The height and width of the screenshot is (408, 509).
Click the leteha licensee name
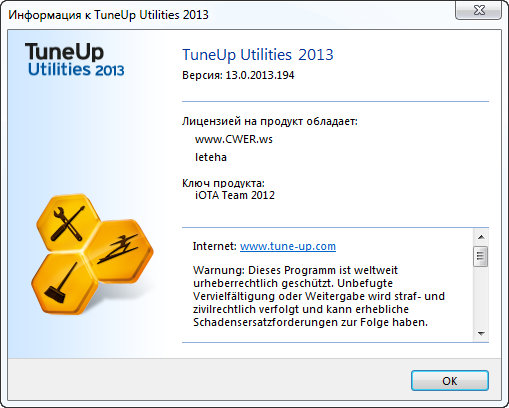tap(211, 157)
